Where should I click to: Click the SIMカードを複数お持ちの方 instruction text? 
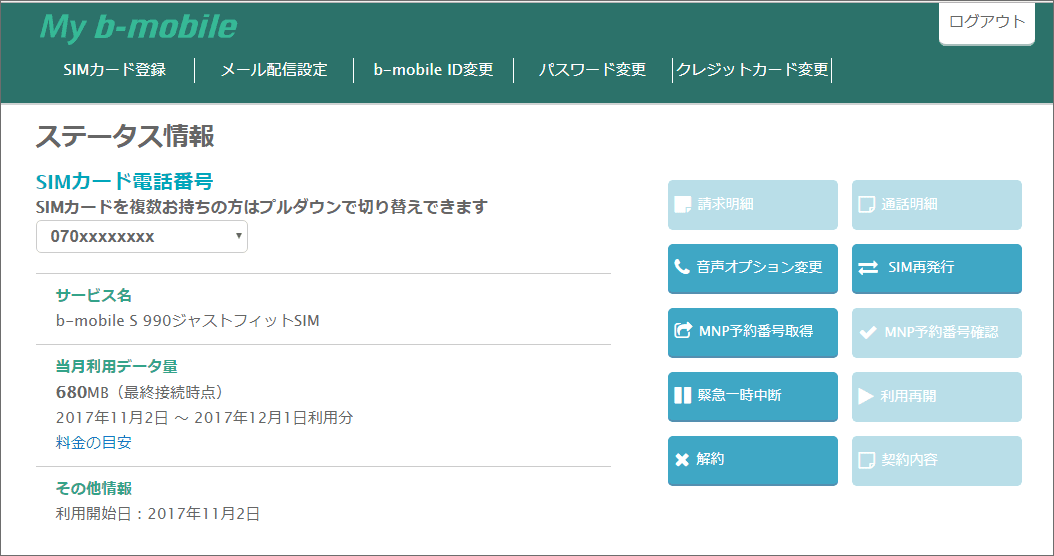[261, 207]
